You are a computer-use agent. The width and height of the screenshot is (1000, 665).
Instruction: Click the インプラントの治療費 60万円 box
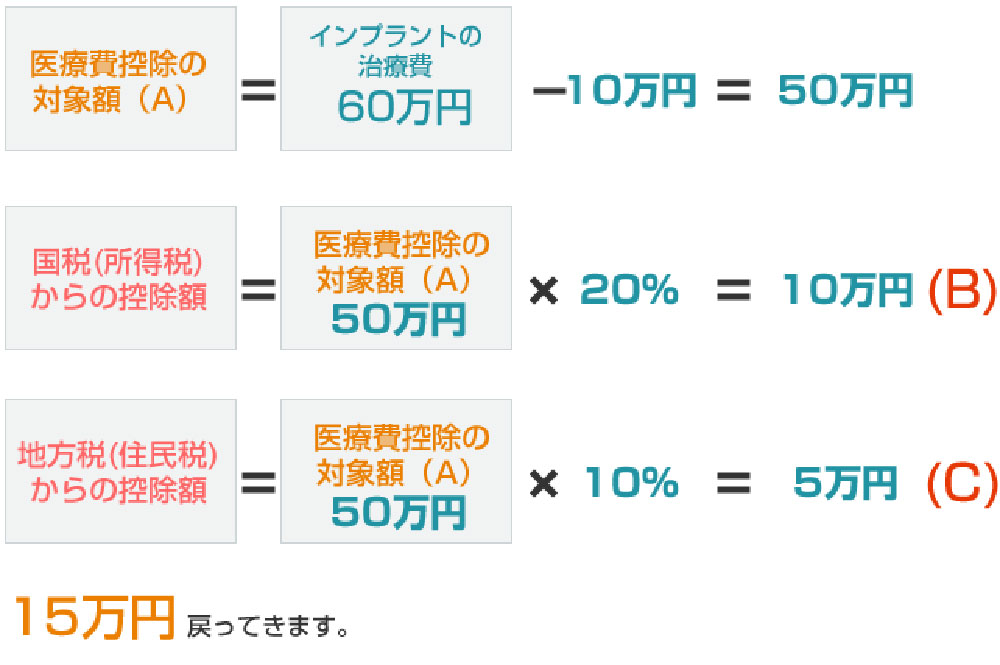[x=396, y=78]
